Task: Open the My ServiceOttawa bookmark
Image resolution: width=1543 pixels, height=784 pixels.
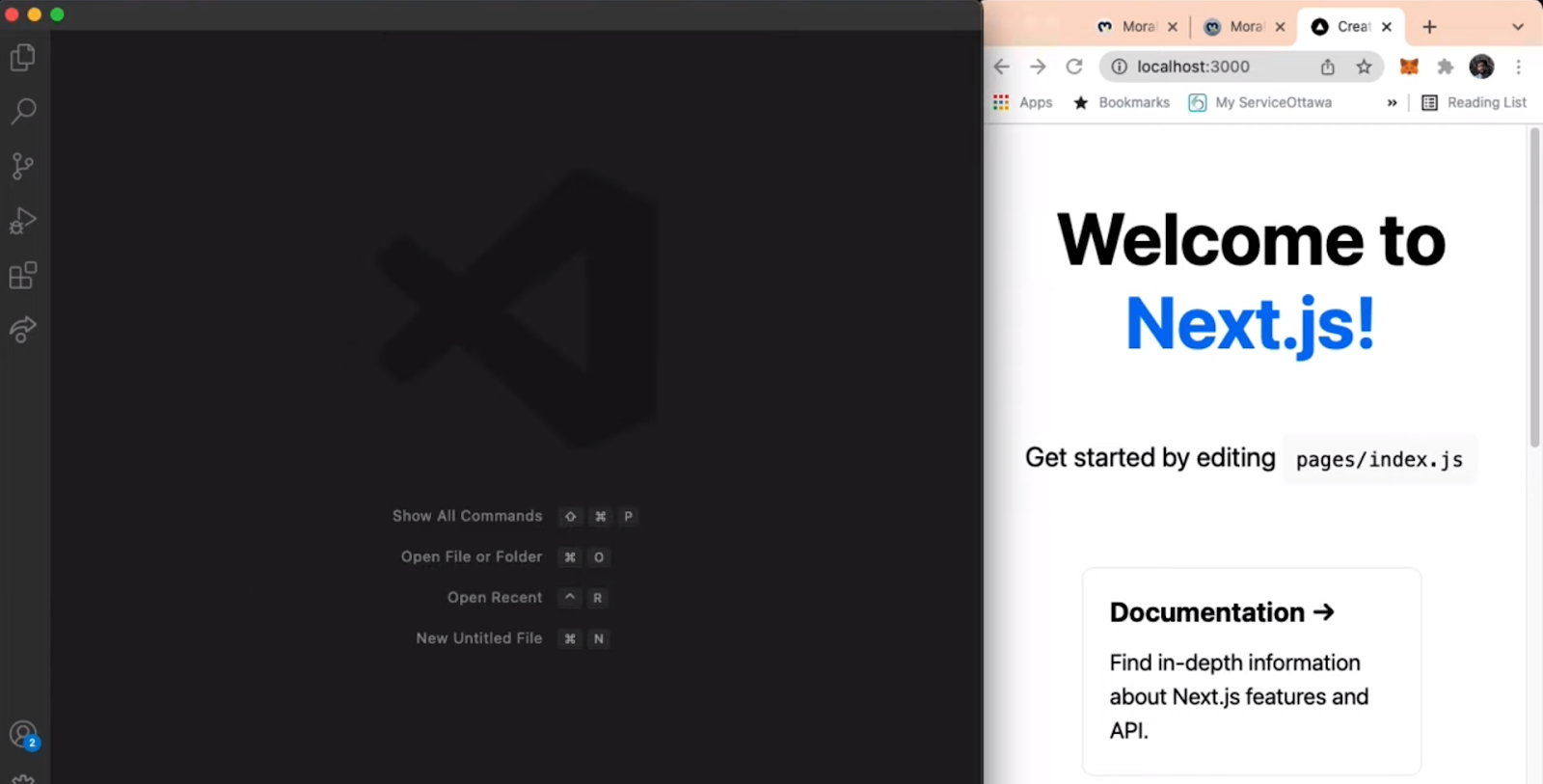Action: click(1260, 102)
